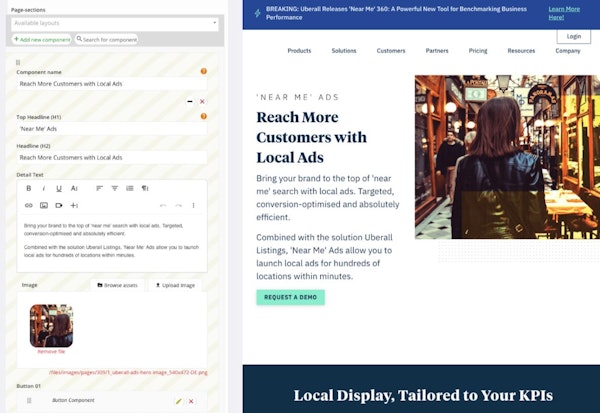600x413 pixels.
Task: Delete the Button Component with red X
Action: [191, 401]
